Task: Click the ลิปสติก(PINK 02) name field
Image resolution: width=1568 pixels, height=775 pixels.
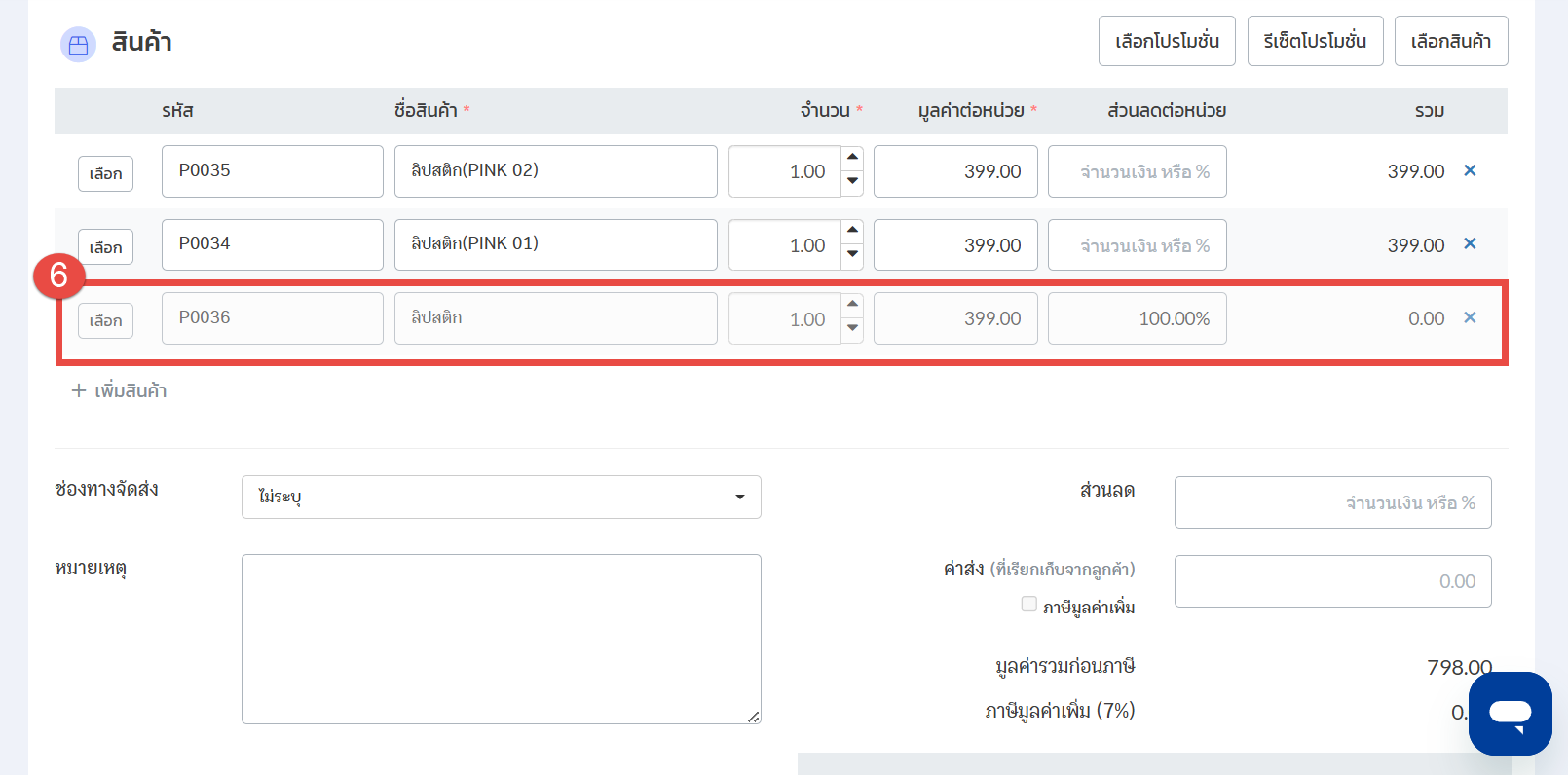Action: coord(556,171)
